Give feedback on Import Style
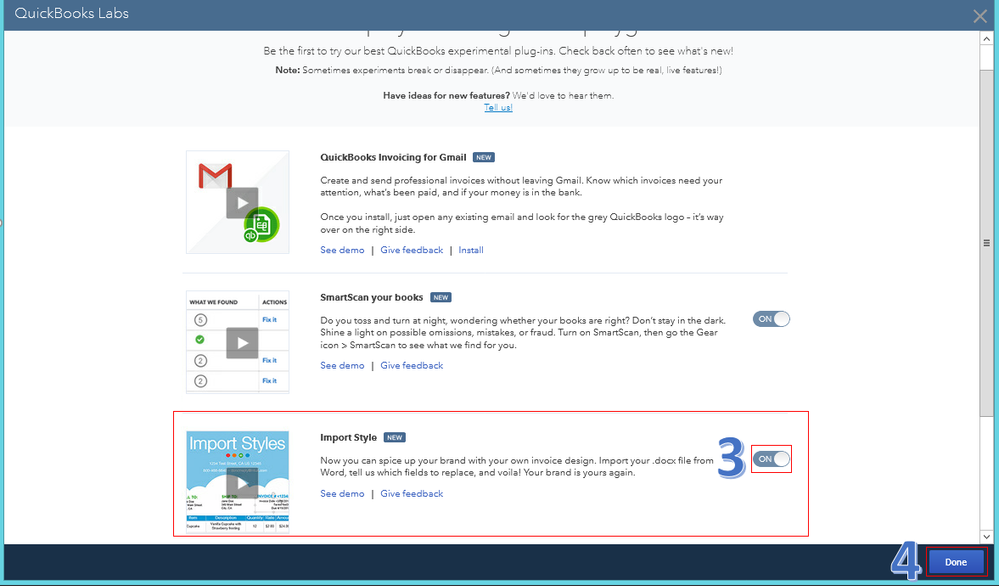The width and height of the screenshot is (999, 586). 412,494
